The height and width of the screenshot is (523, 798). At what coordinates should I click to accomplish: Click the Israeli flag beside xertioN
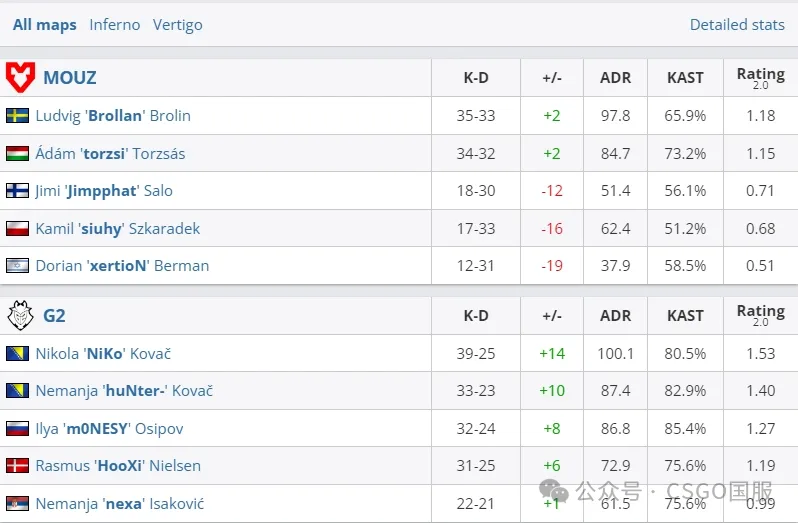point(17,266)
